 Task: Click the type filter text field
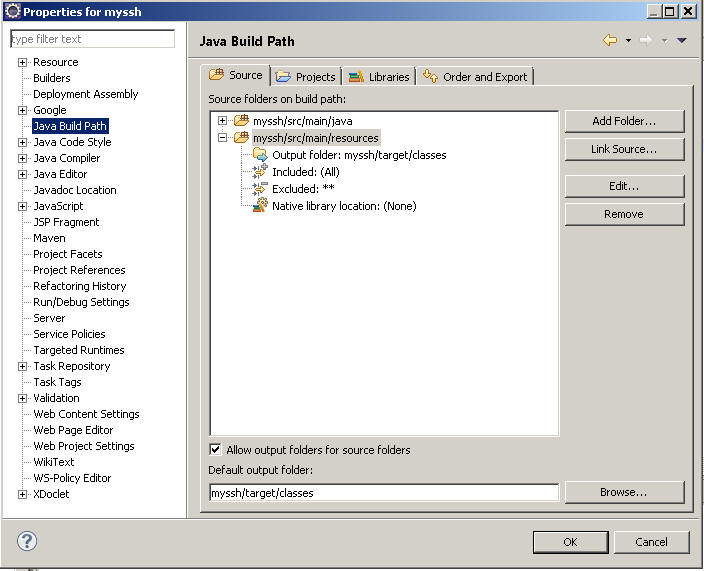pyautogui.click(x=92, y=39)
